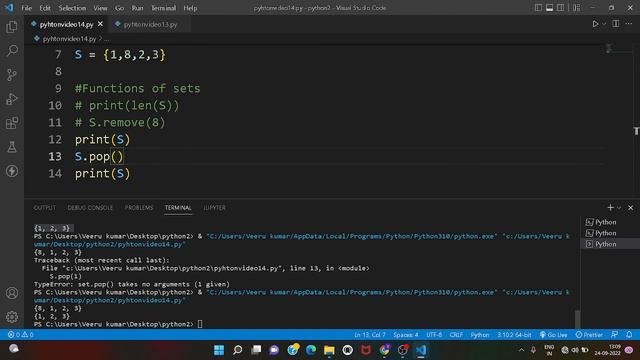Open the Help menu
The height and width of the screenshot is (360, 640).
coord(190,8)
